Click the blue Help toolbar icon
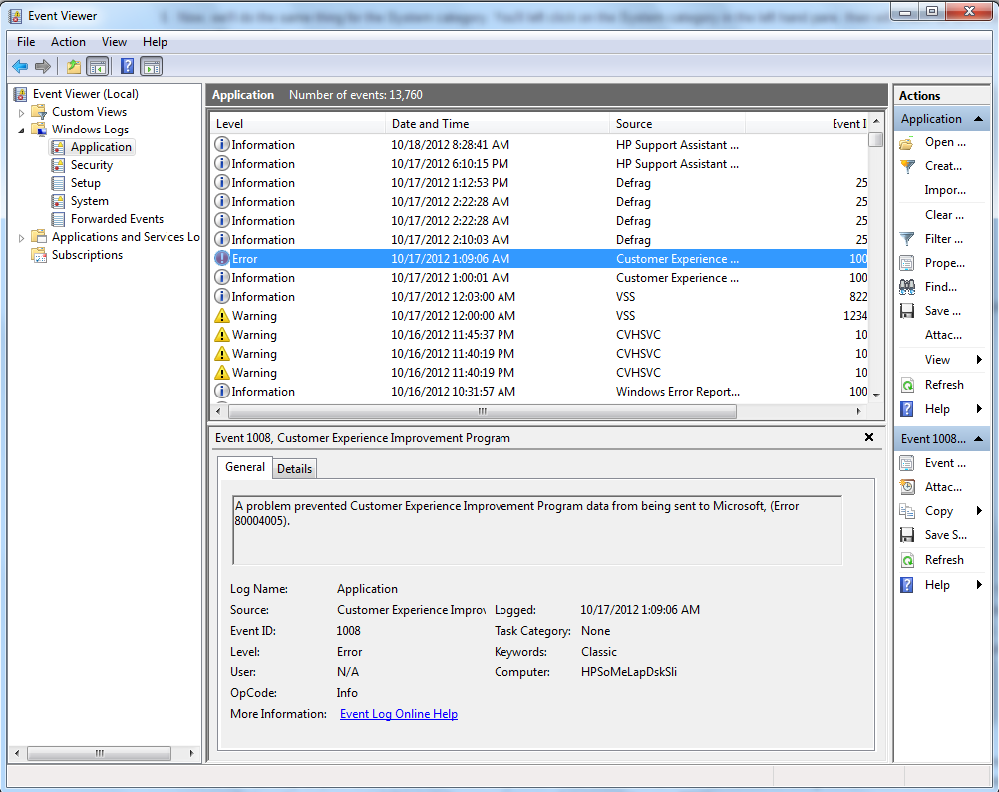The image size is (999, 792). point(127,66)
